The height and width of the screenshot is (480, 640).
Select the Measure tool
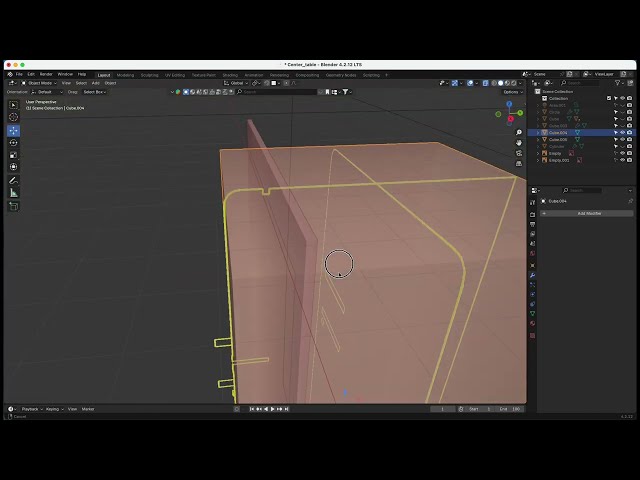[13, 193]
